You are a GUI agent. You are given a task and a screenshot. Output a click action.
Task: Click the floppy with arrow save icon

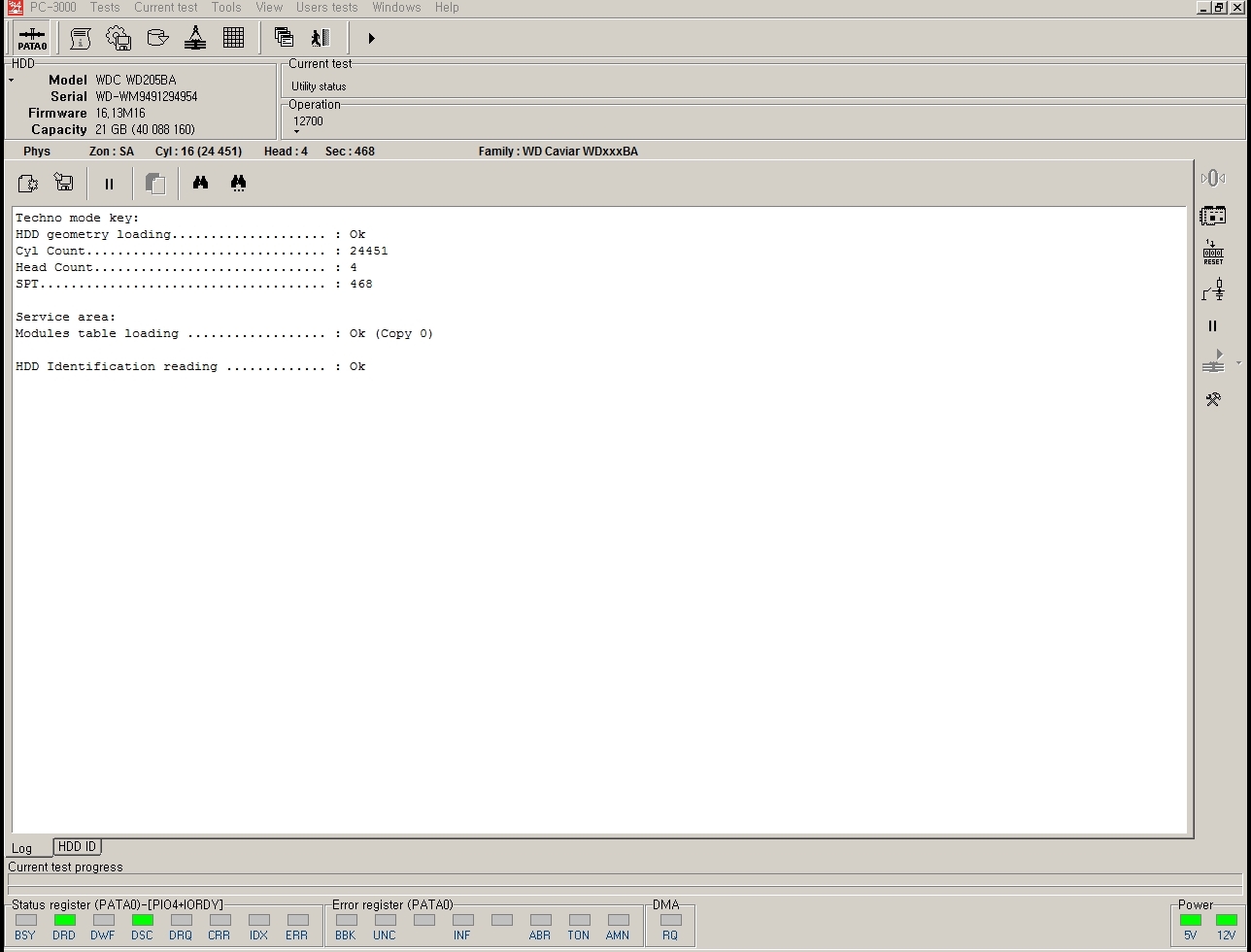point(64,183)
